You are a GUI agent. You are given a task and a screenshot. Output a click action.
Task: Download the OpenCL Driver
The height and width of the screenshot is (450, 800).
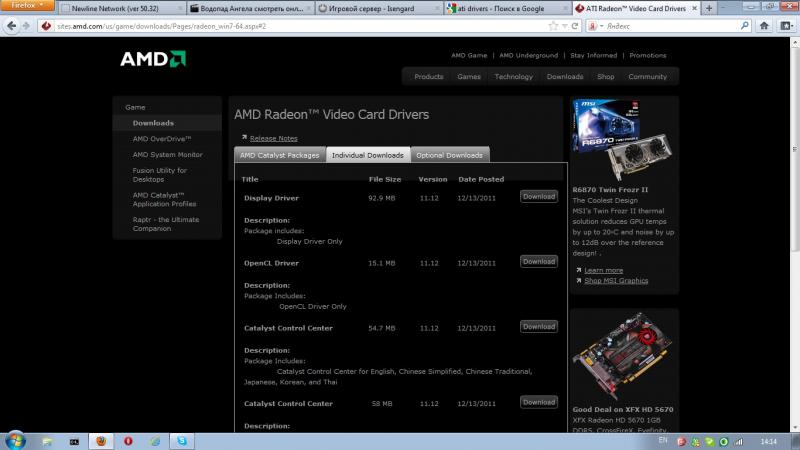(x=539, y=261)
